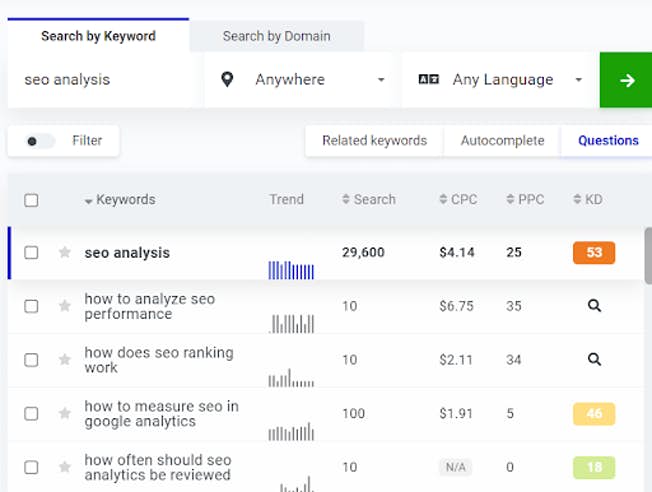This screenshot has width=652, height=492.
Task: Favorite 'how to analyze seo performance' keyword
Action: pos(65,306)
